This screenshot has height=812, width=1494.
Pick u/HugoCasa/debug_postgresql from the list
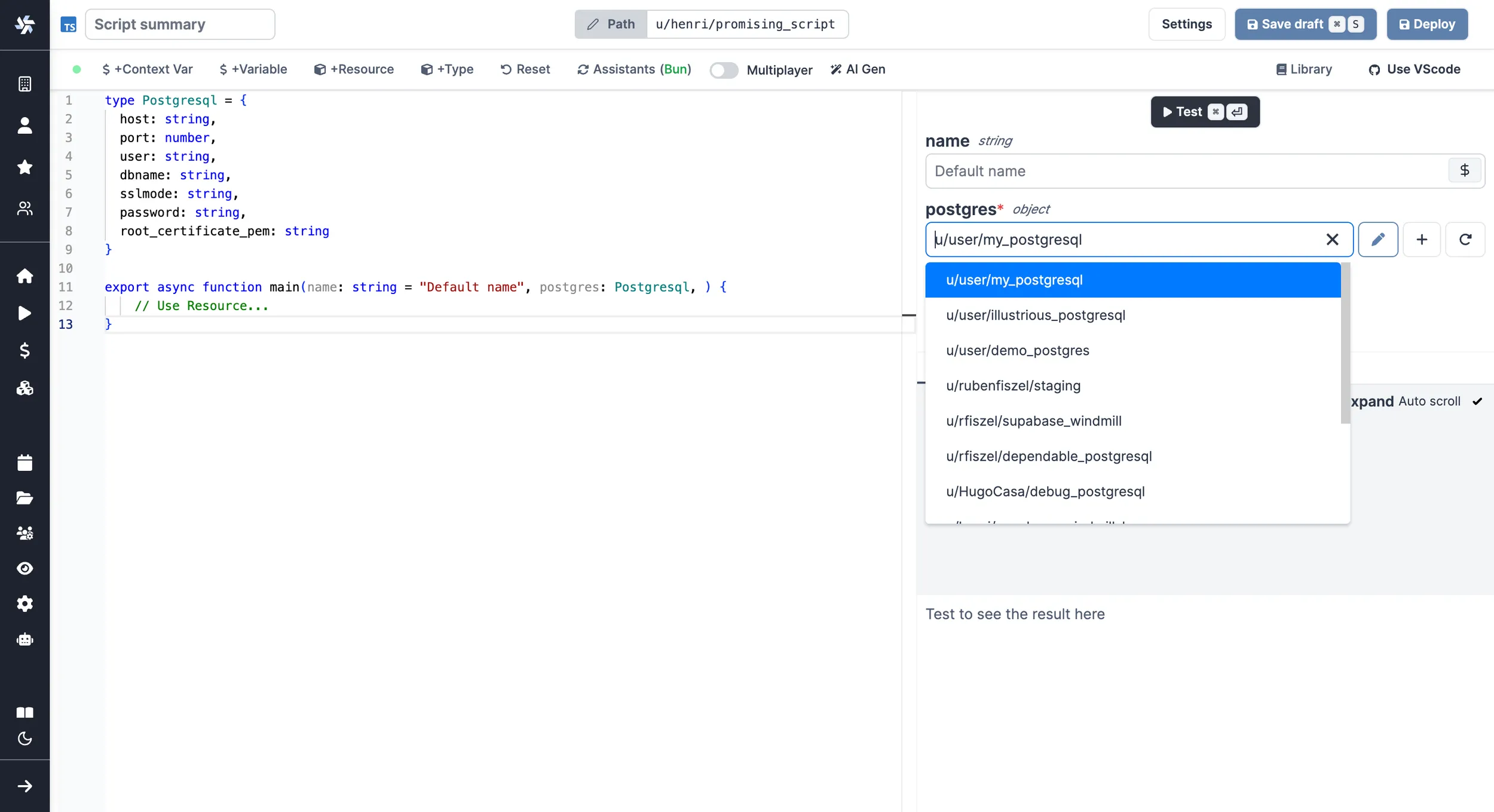(x=1045, y=492)
